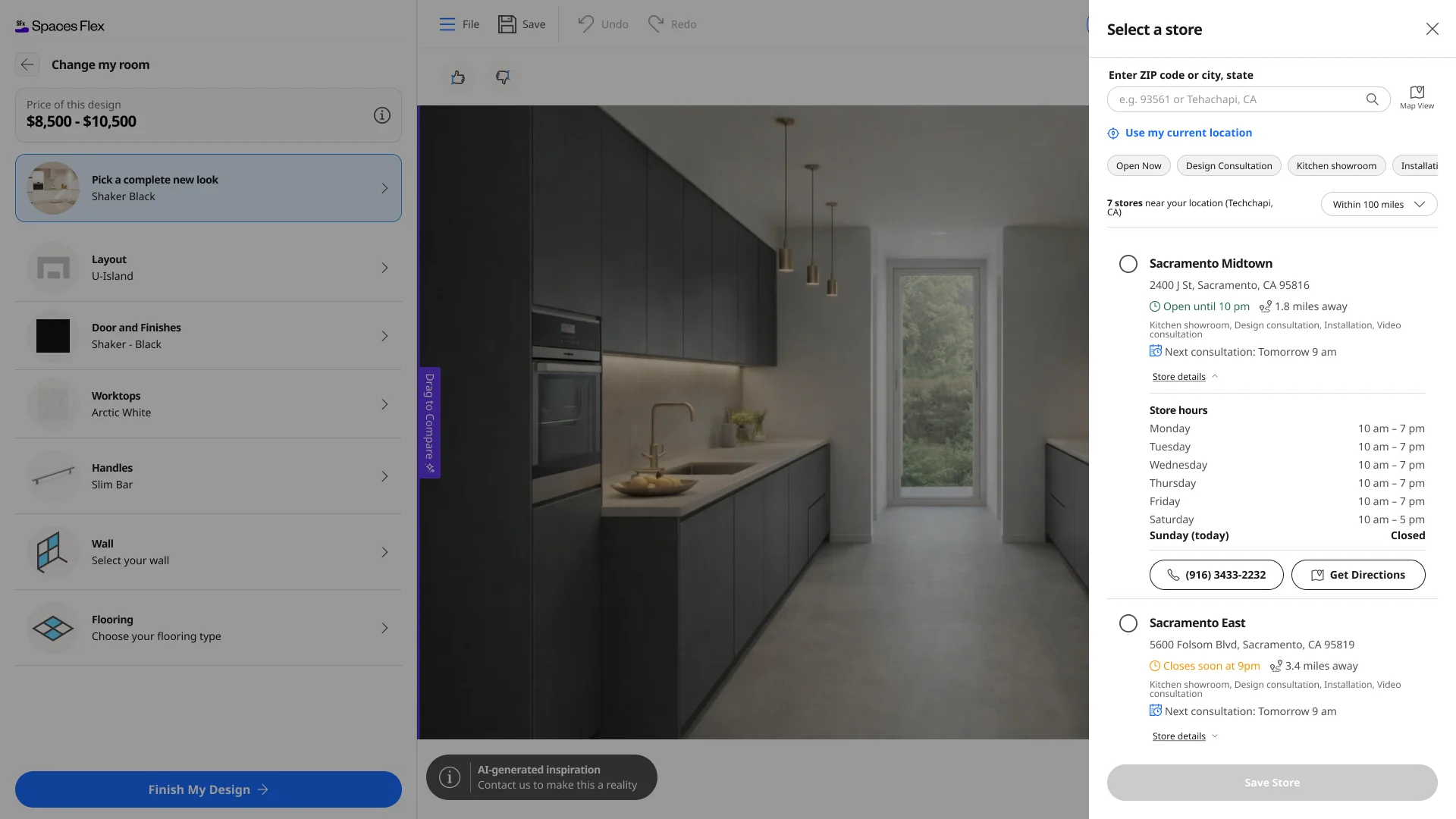1456x819 pixels.
Task: Click Undo in toolbar
Action: 603,24
